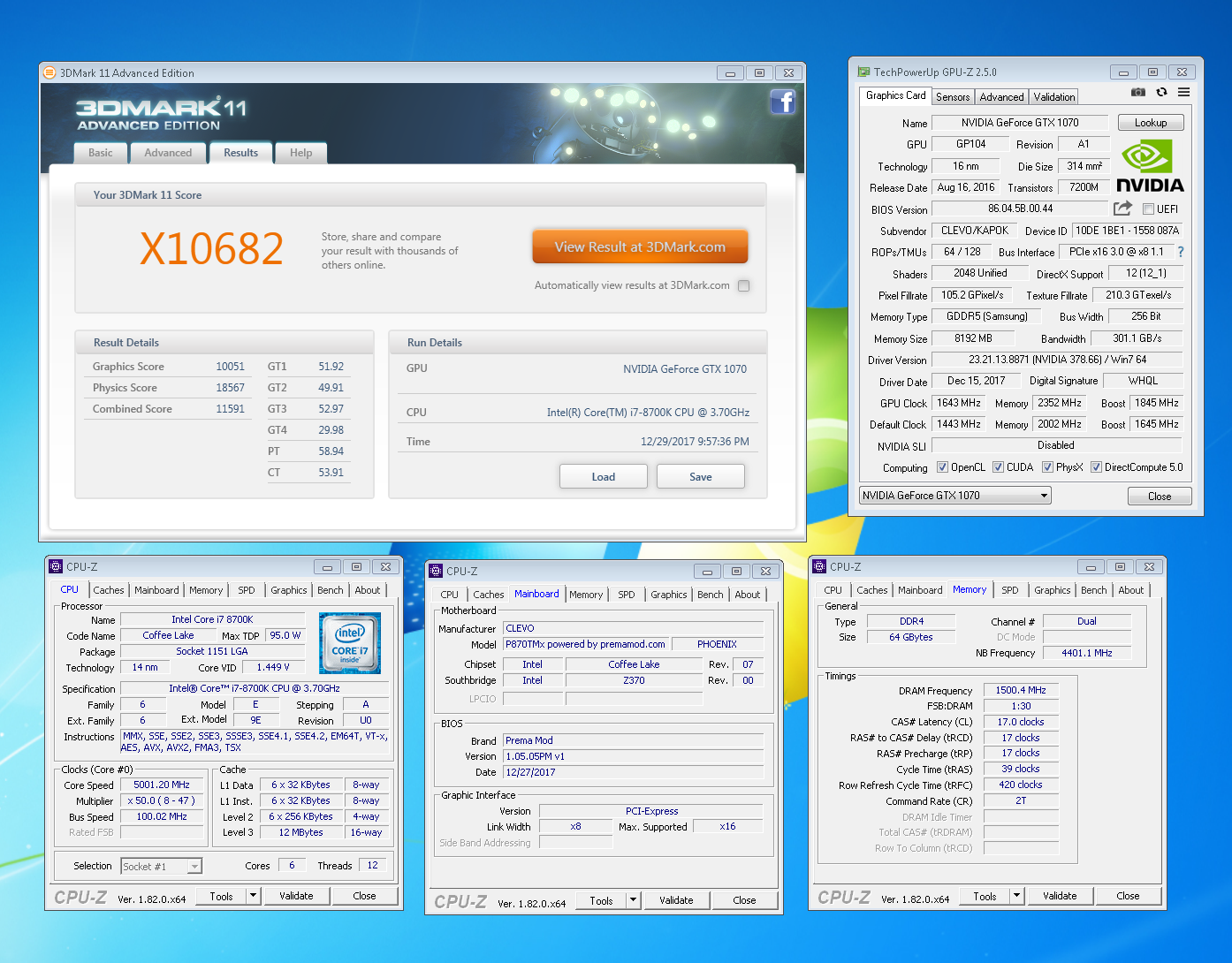Image resolution: width=1232 pixels, height=963 pixels.
Task: Click View Result at 3DMark.com button
Action: [x=640, y=247]
